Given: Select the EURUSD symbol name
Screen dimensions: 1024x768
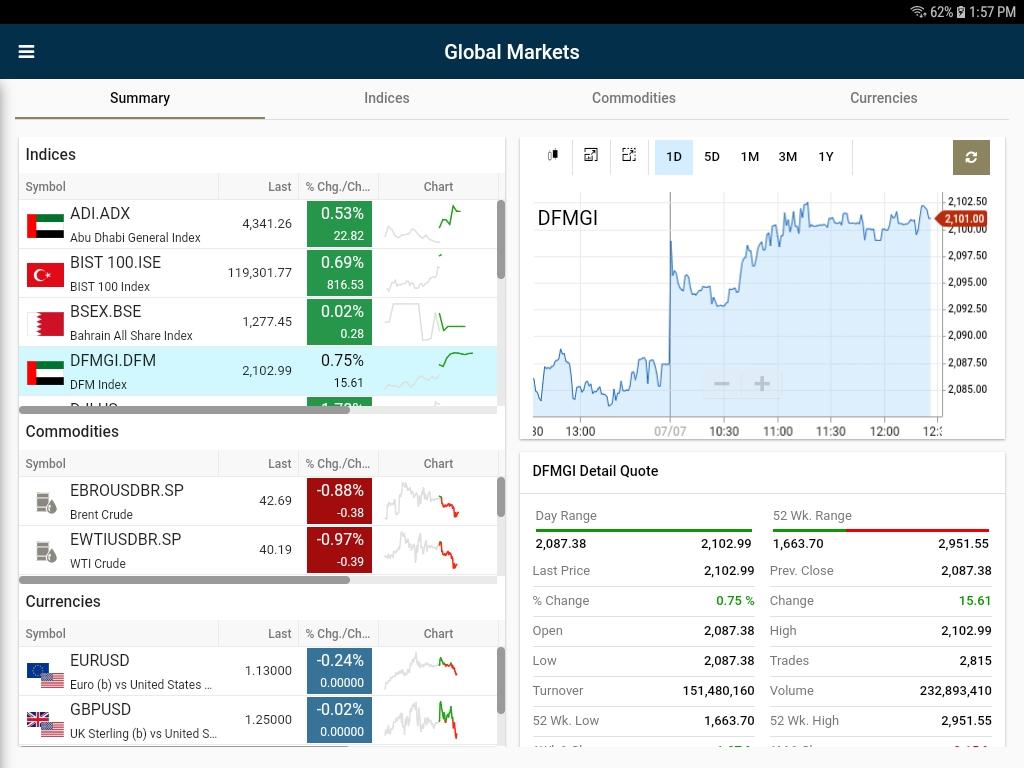Looking at the screenshot, I should tap(100, 661).
